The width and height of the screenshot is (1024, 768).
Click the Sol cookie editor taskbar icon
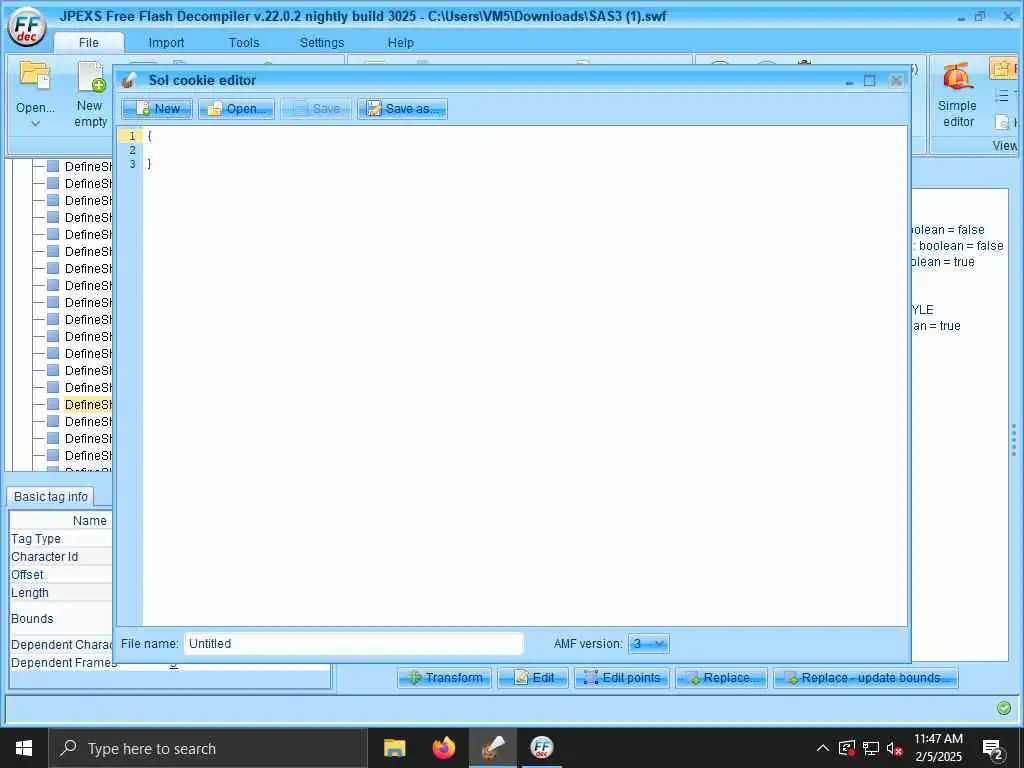coord(493,748)
